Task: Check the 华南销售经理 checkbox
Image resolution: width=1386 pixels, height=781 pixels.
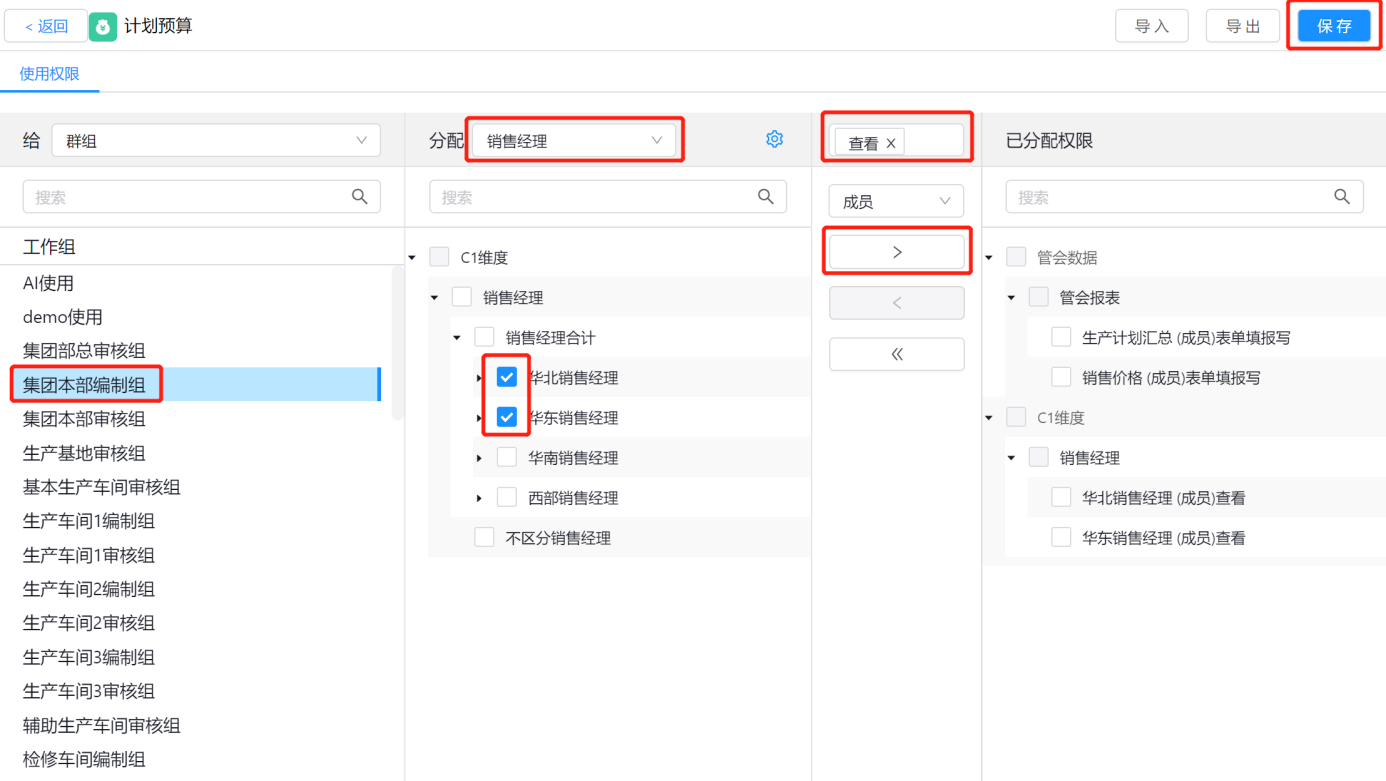Action: [x=507, y=457]
